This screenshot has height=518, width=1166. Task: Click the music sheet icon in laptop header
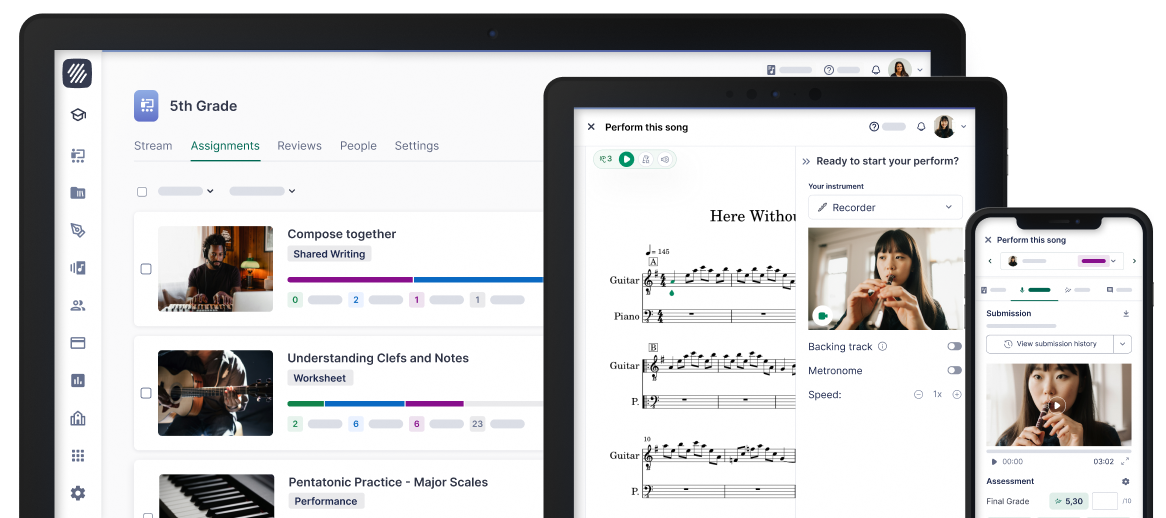click(x=771, y=70)
